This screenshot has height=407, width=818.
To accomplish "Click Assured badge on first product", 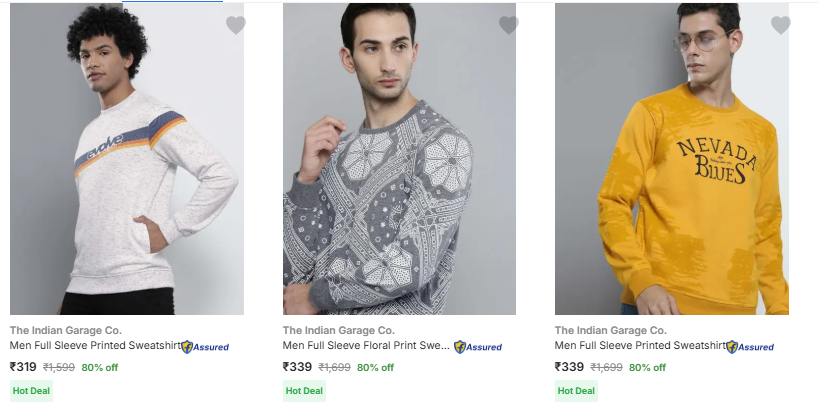I will [206, 347].
